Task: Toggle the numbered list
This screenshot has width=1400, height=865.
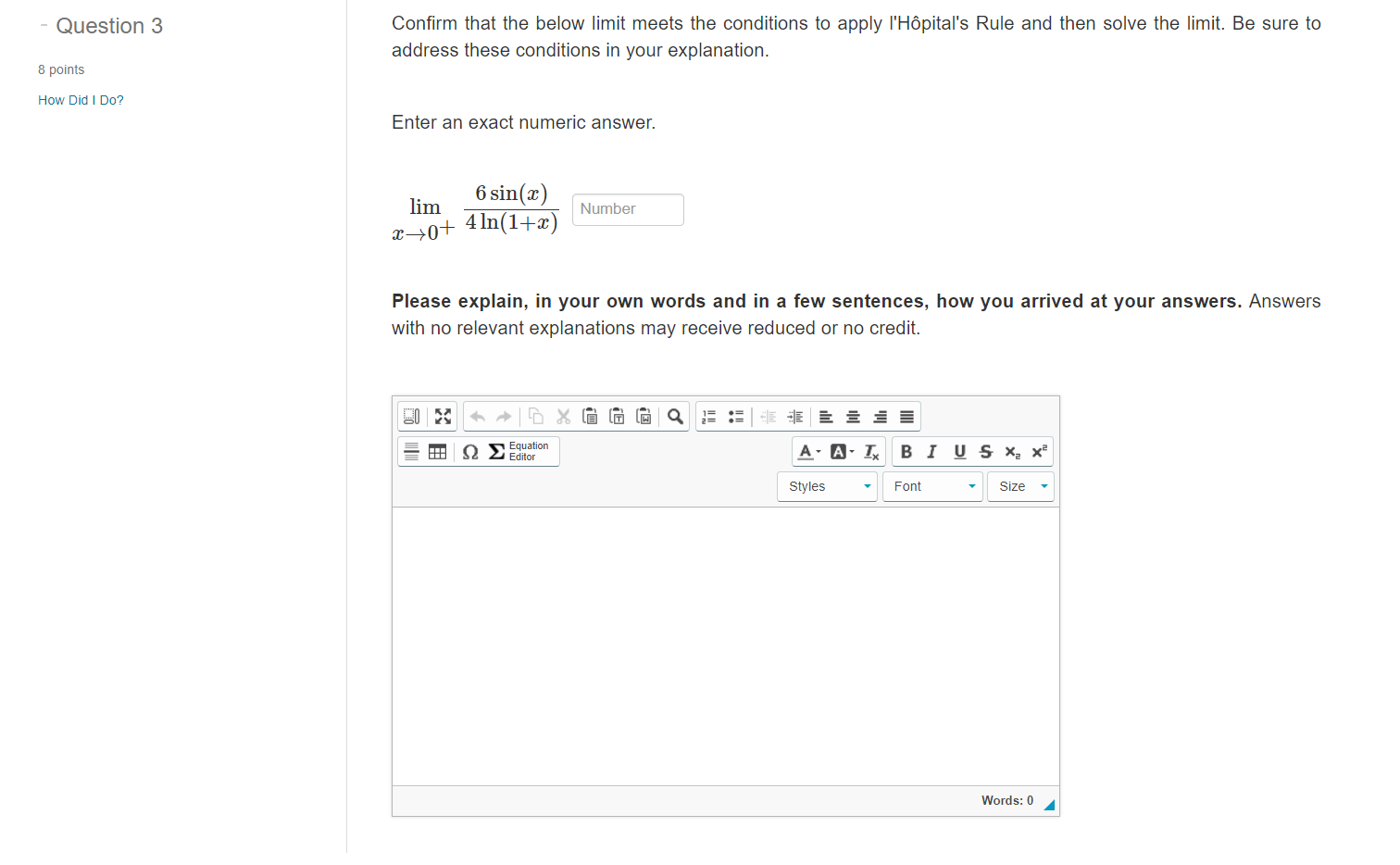Action: 708,416
